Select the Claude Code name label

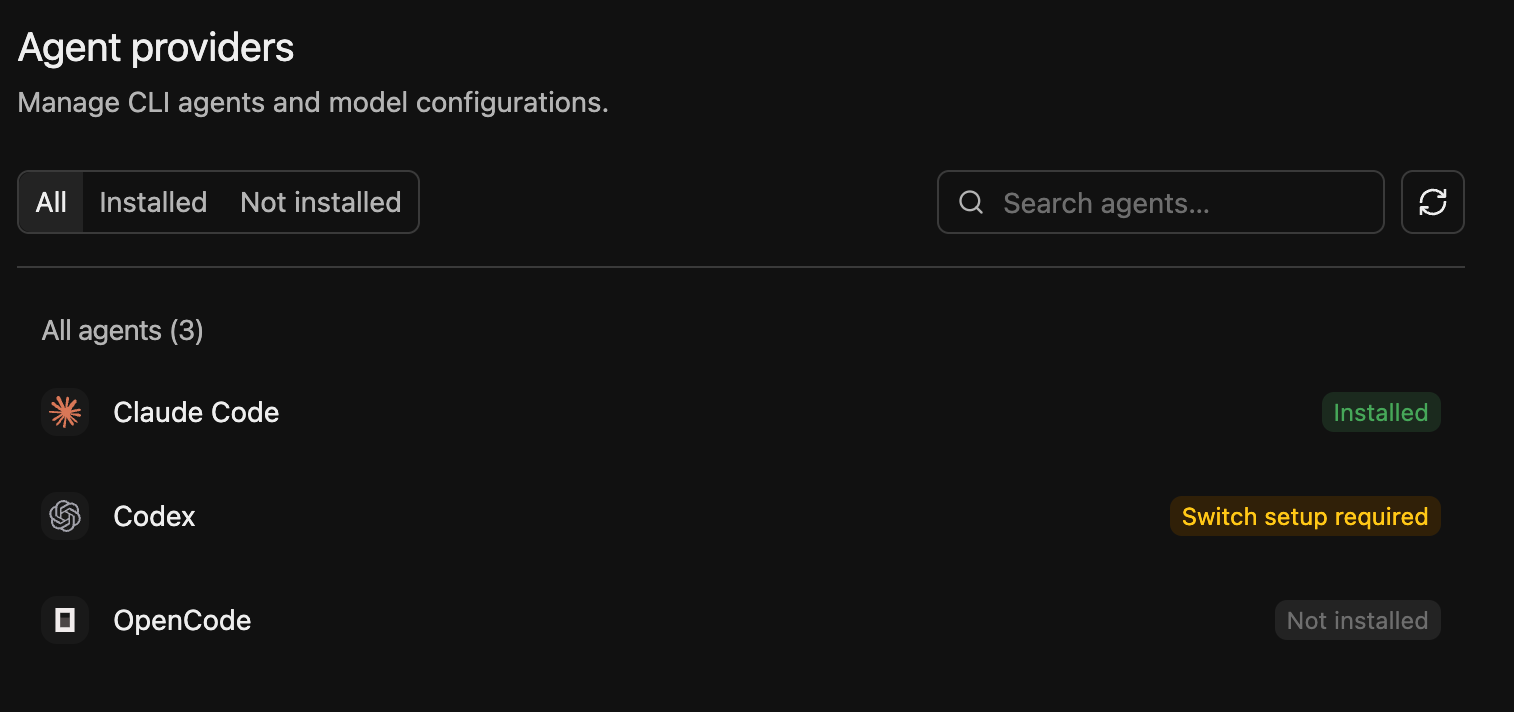[x=196, y=412]
